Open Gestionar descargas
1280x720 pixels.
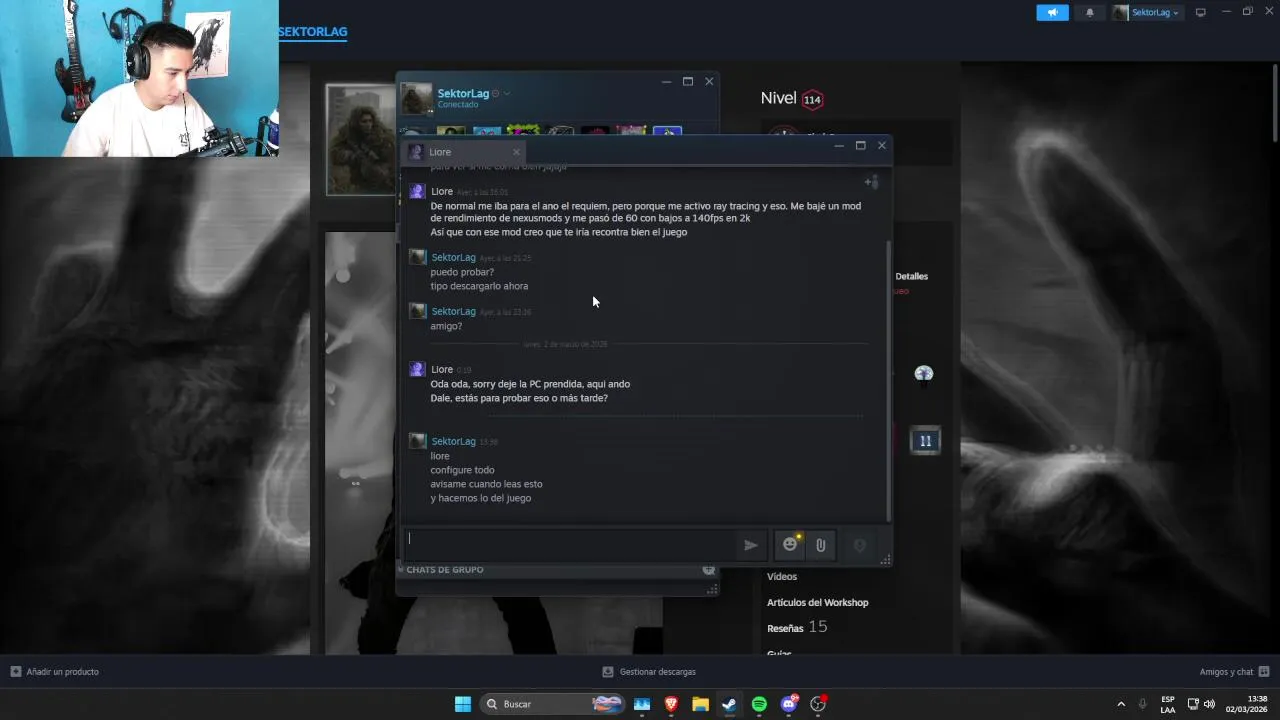pos(649,672)
